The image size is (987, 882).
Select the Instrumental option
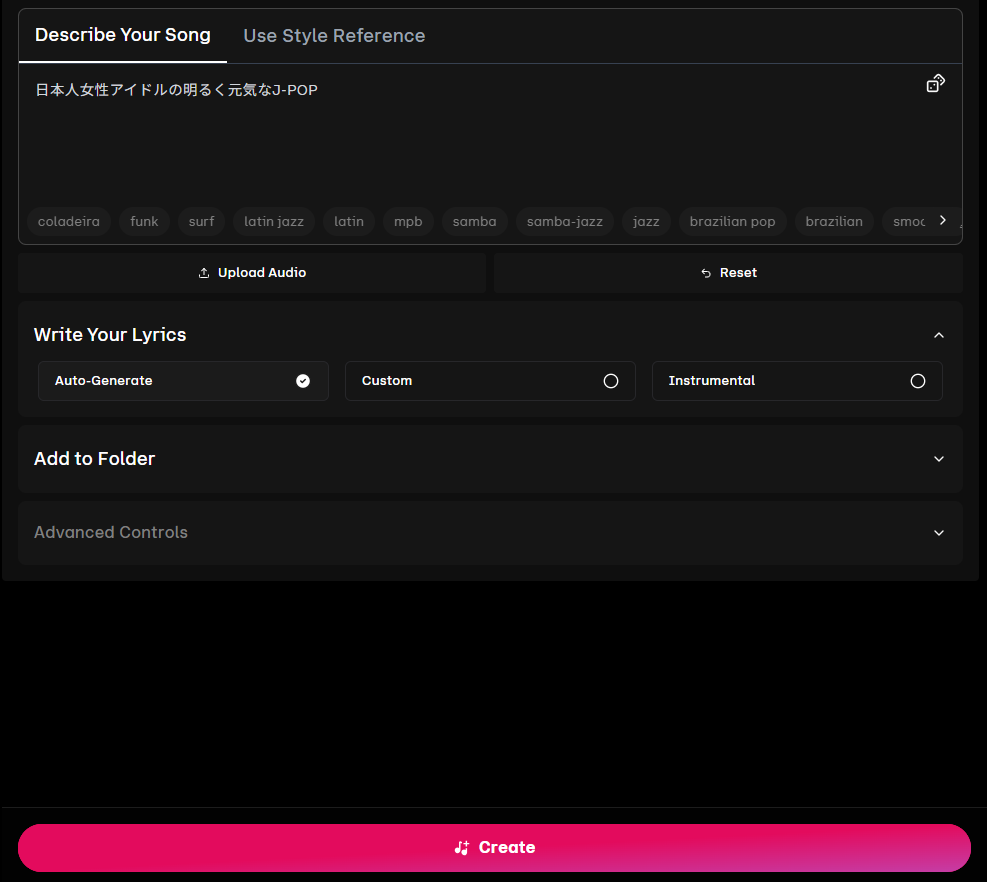797,381
